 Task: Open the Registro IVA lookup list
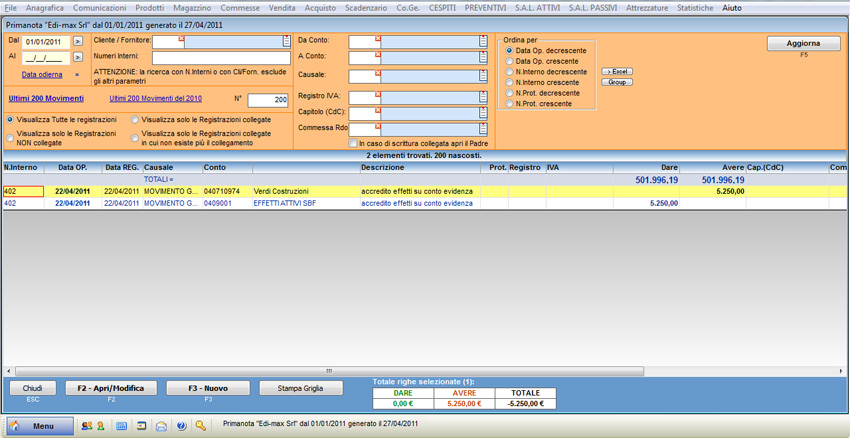[x=483, y=97]
